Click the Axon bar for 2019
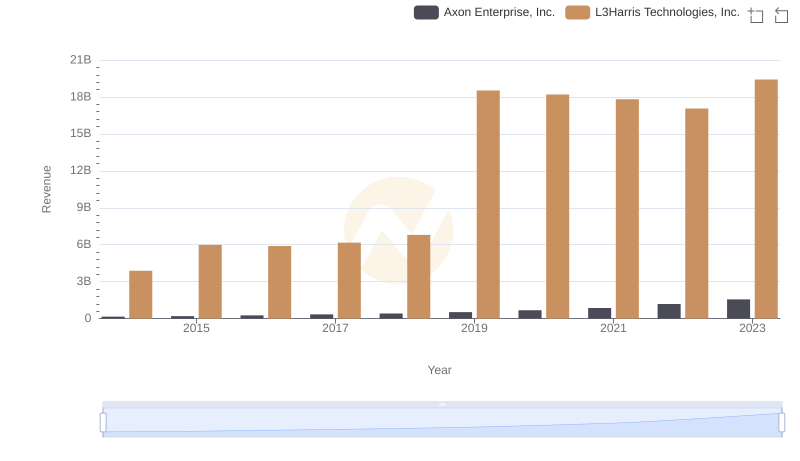800x461 pixels. [460, 315]
